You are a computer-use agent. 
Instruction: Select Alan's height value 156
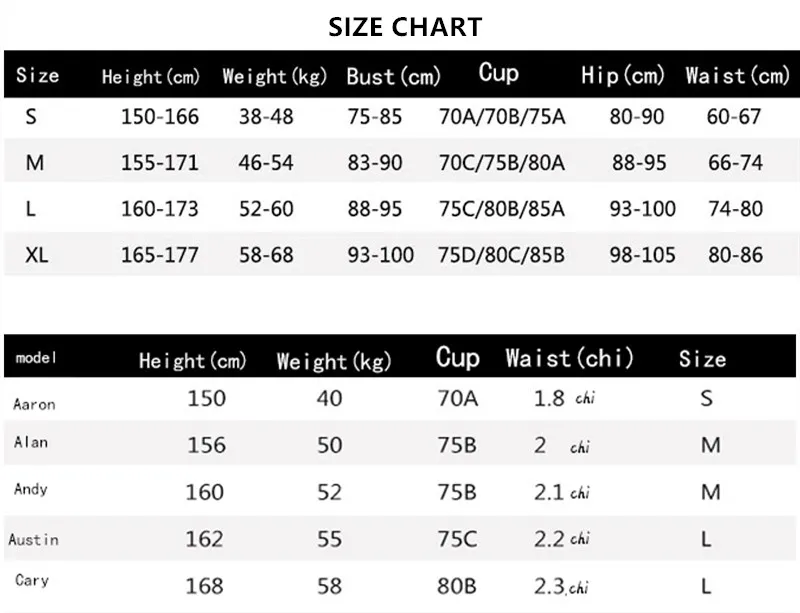point(206,445)
